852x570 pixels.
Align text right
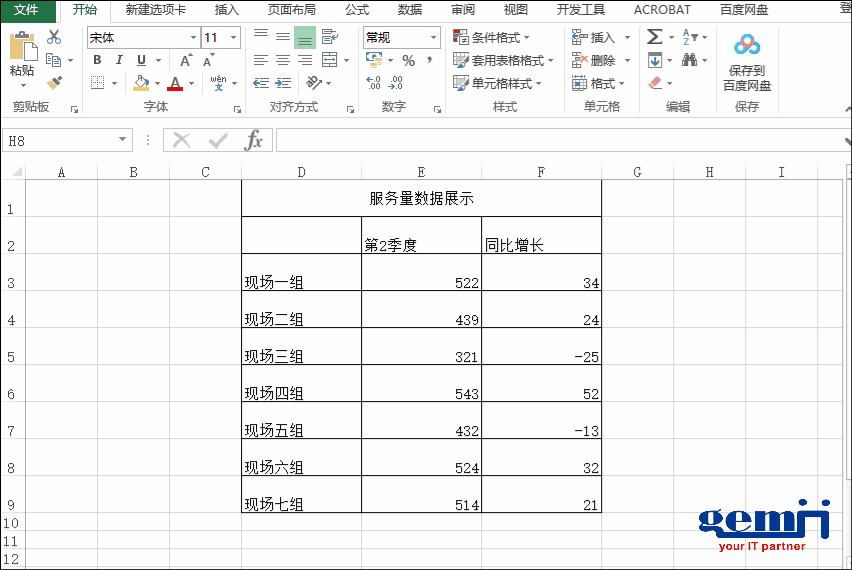click(x=305, y=60)
